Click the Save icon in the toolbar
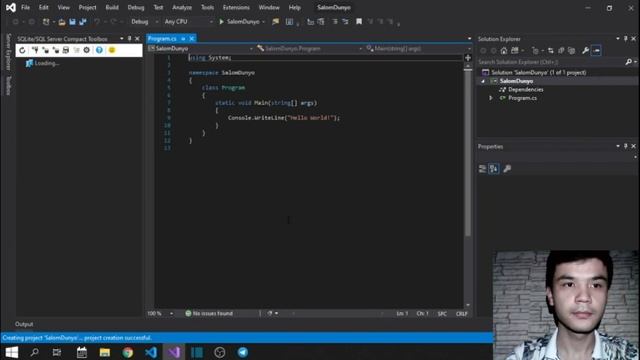This screenshot has width=640, height=360. [x=72, y=22]
